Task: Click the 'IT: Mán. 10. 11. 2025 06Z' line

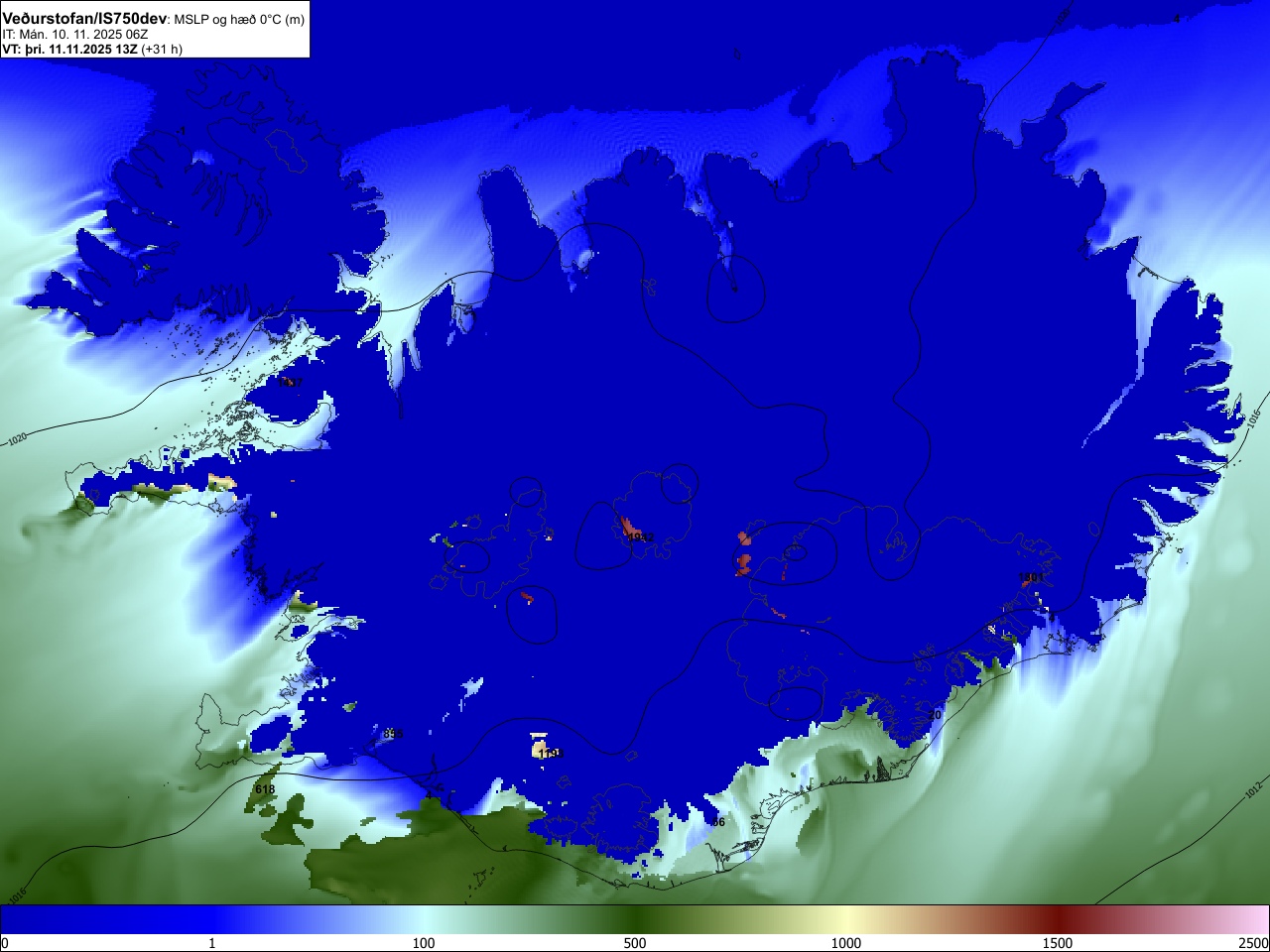Action: pos(75,34)
